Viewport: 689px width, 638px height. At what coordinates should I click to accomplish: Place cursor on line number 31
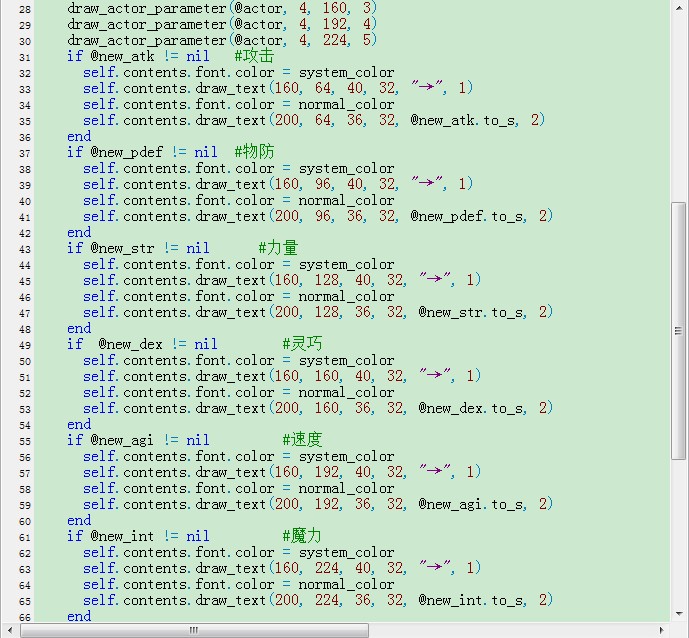[x=25, y=58]
